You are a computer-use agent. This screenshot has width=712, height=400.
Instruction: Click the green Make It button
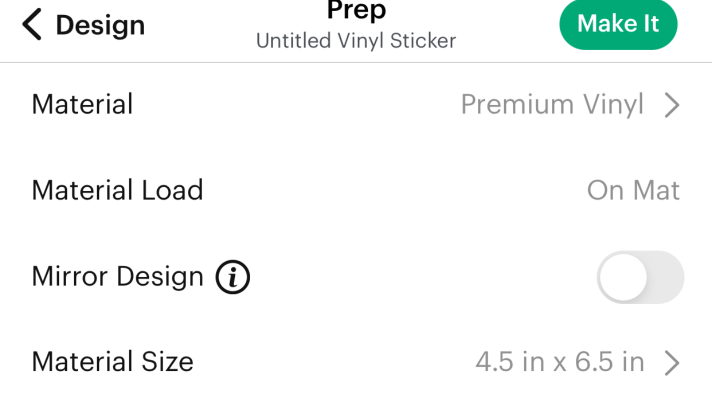point(618,24)
